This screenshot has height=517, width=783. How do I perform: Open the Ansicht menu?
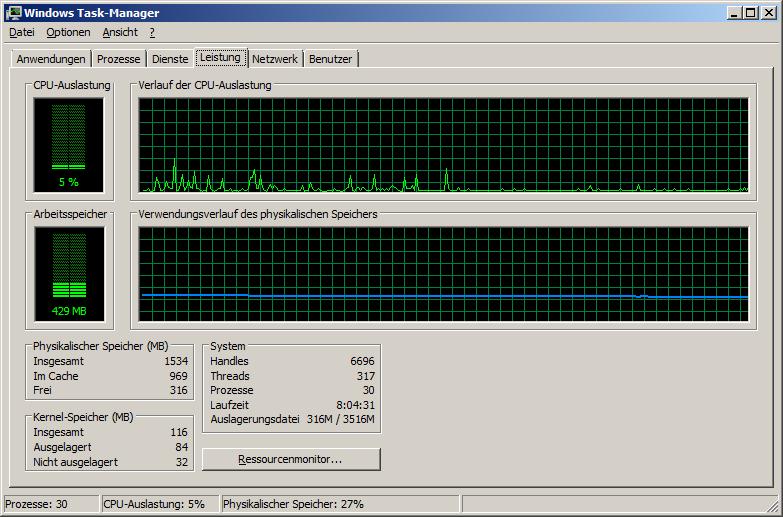[x=120, y=32]
